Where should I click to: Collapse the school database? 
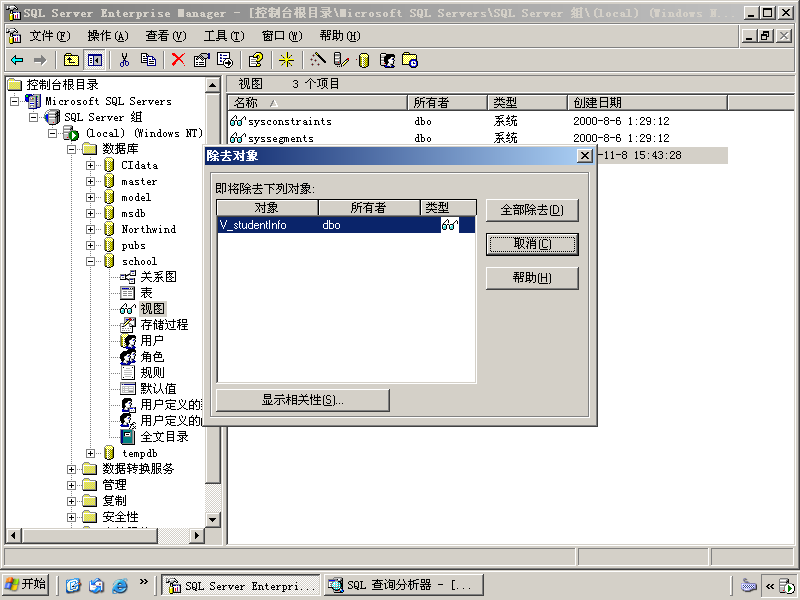(90, 261)
